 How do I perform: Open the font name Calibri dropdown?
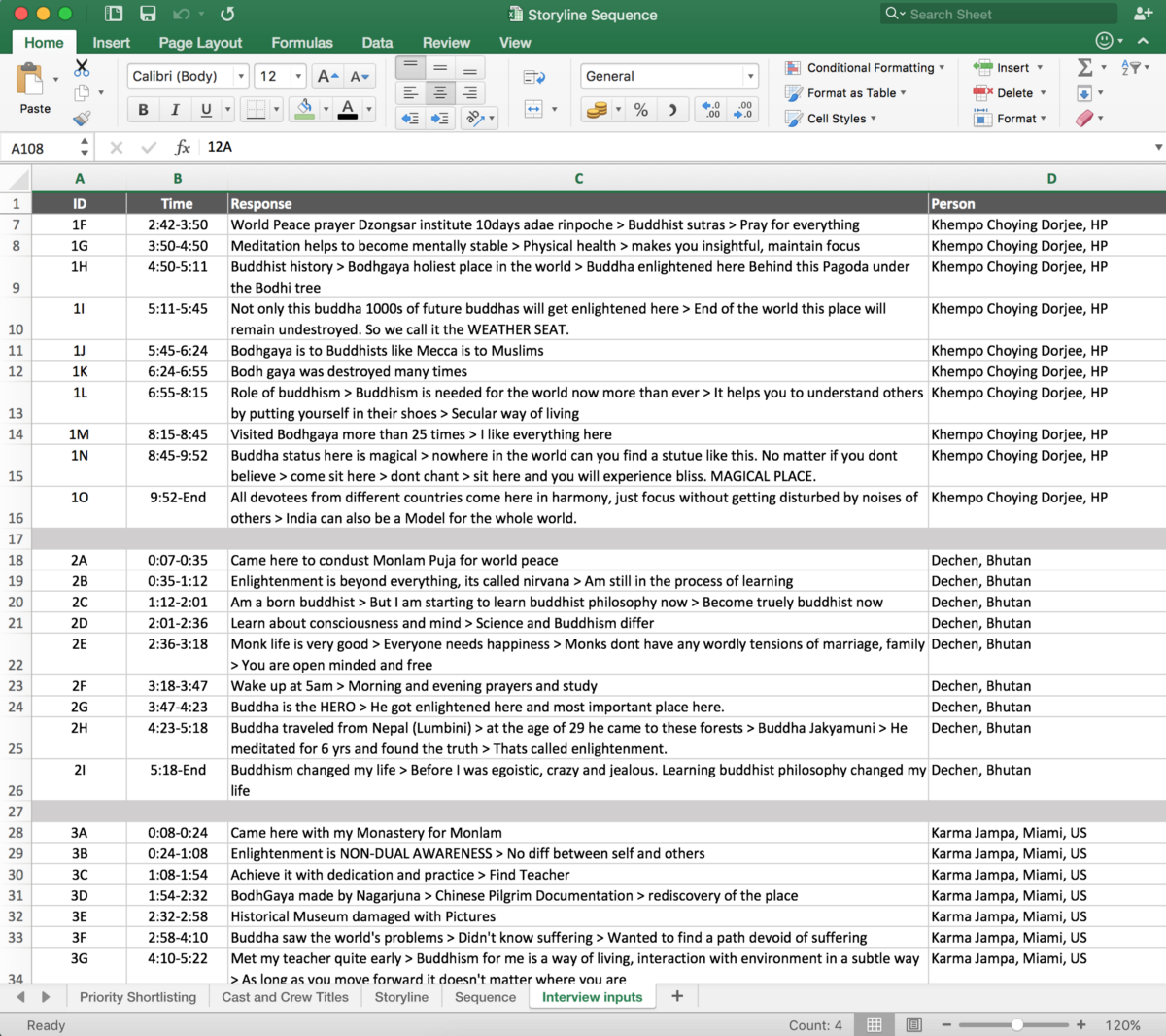(241, 76)
